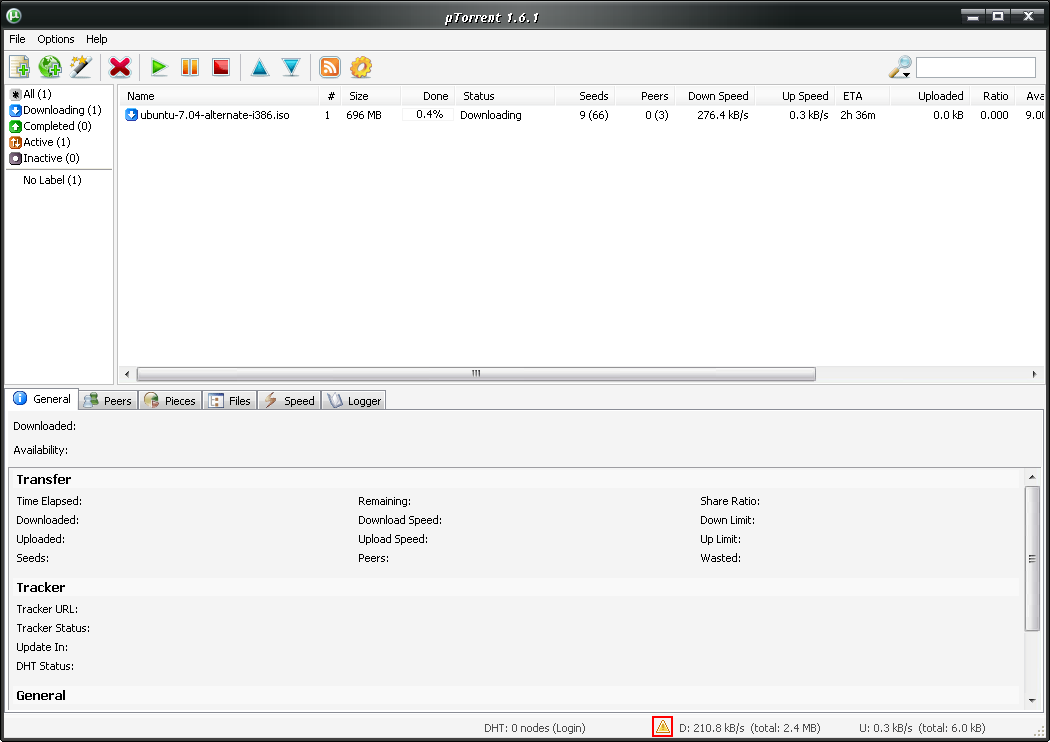Click the 0.4% done progress cell
1050x742 pixels.
pos(428,115)
